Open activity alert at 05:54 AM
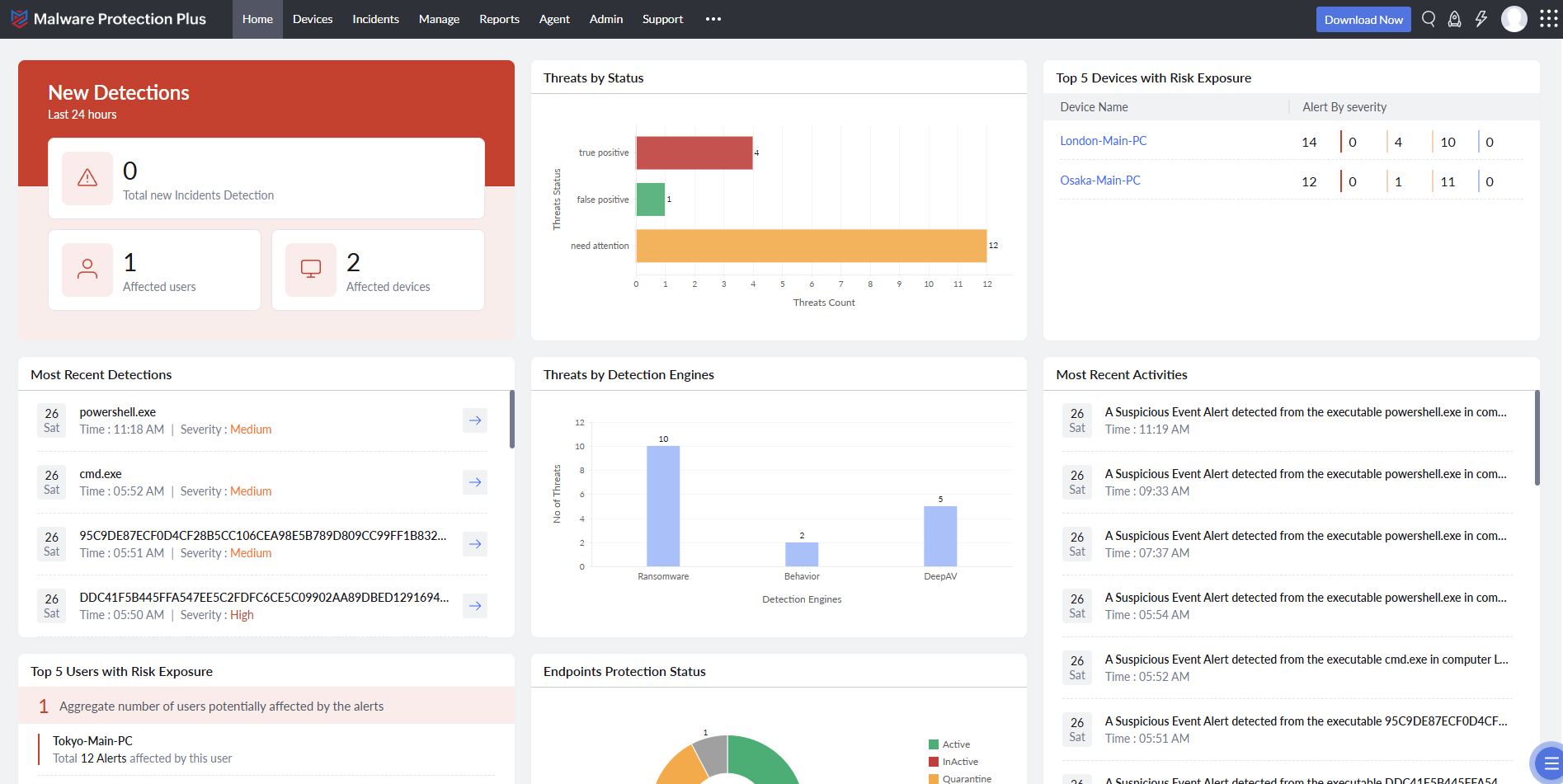This screenshot has width=1563, height=784. click(1288, 606)
